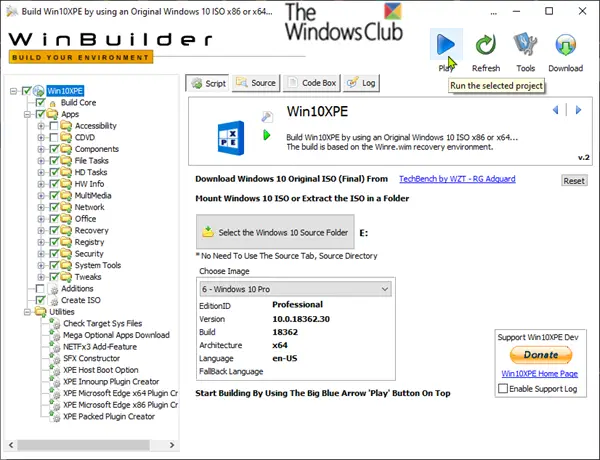The width and height of the screenshot is (600, 460).
Task: Expand the Accessibility folder node
Action: [41, 126]
